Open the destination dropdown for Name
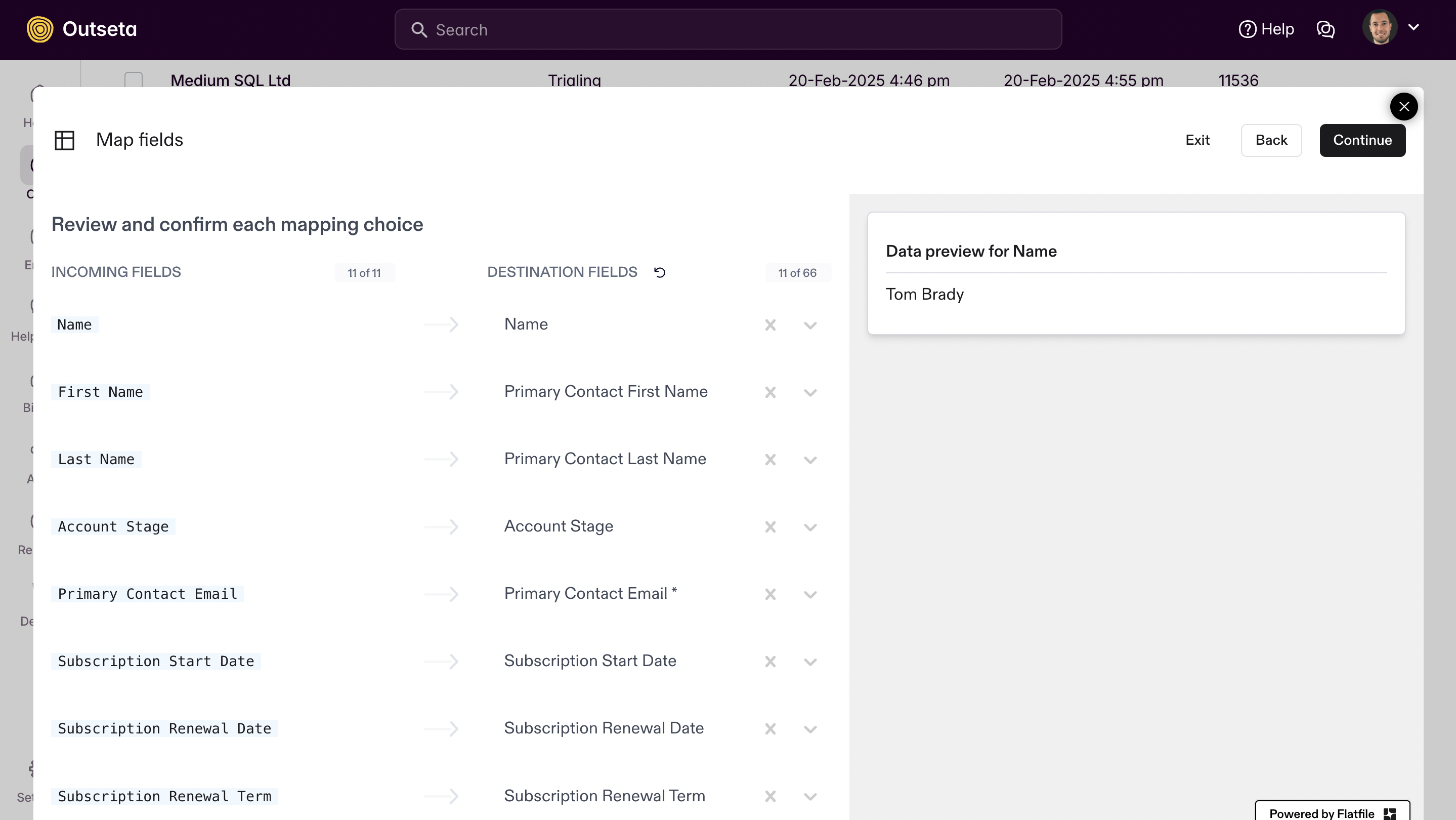Image resolution: width=1456 pixels, height=820 pixels. click(810, 324)
